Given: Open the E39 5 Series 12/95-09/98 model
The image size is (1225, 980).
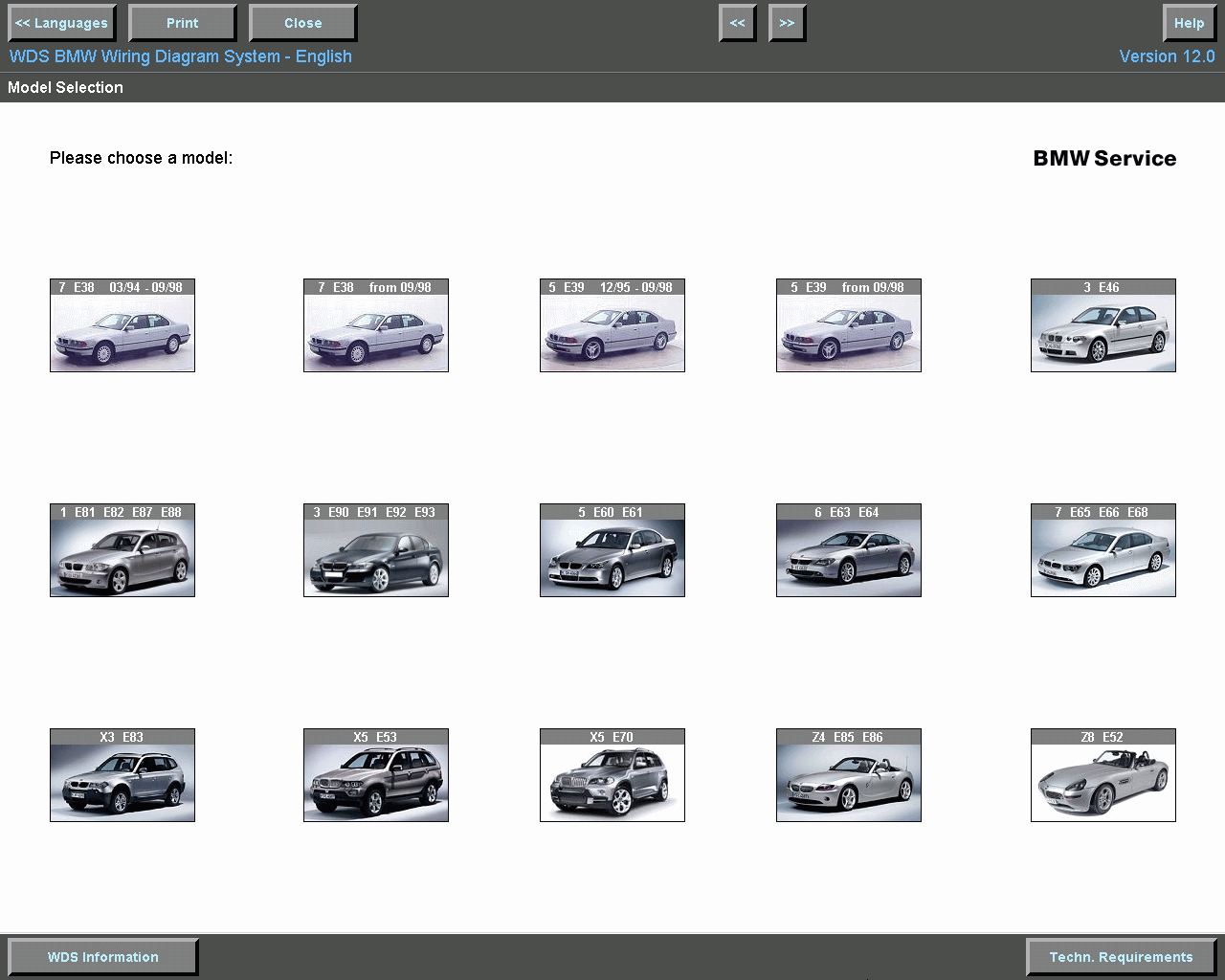Looking at the screenshot, I should coord(612,325).
